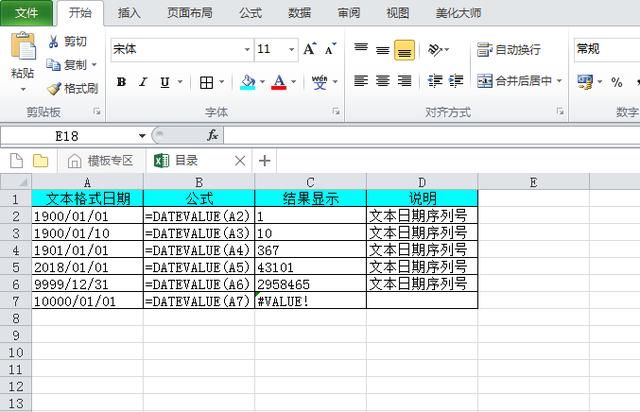Open the Font group dialog launcher

tap(336, 111)
